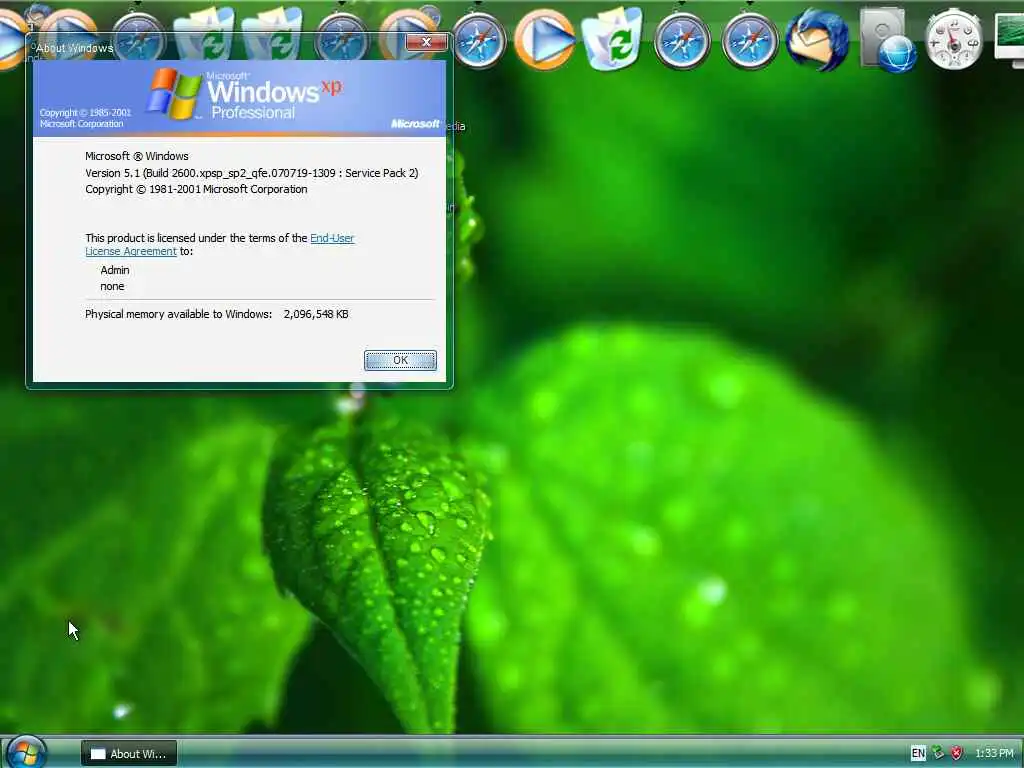Launch the stopwatch clock dock icon

[x=954, y=39]
